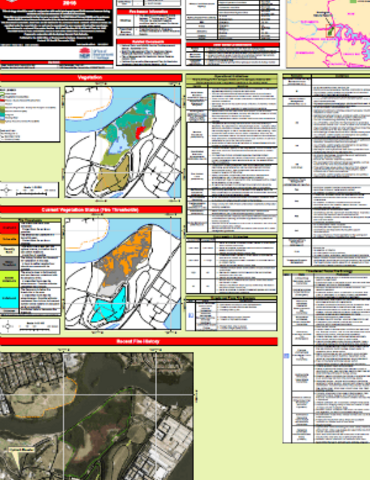Click the compass rose beside Vegetation map
The height and width of the screenshot is (480, 370).
(x=7, y=191)
